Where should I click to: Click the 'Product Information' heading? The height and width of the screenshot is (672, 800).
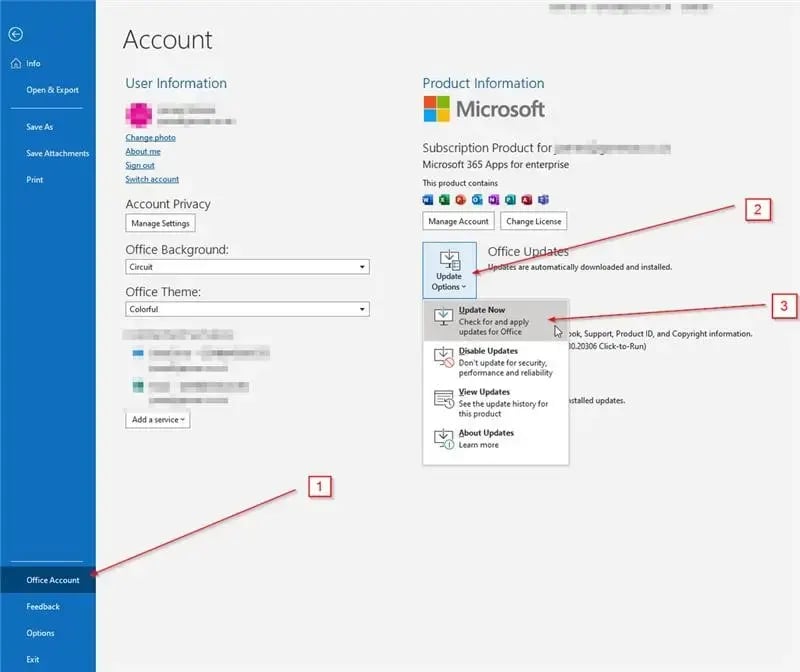tap(483, 83)
